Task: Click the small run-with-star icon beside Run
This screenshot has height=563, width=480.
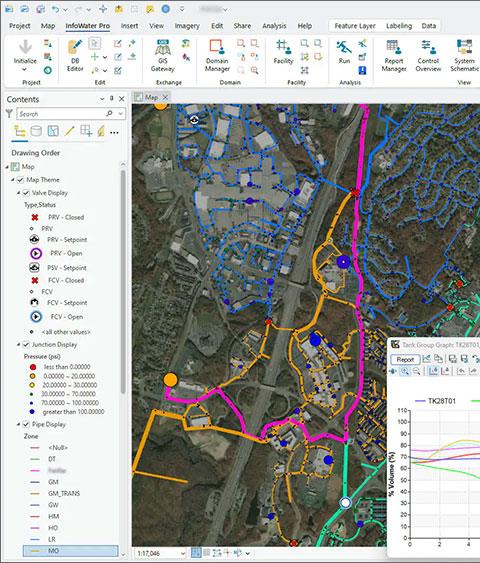Action: click(363, 43)
